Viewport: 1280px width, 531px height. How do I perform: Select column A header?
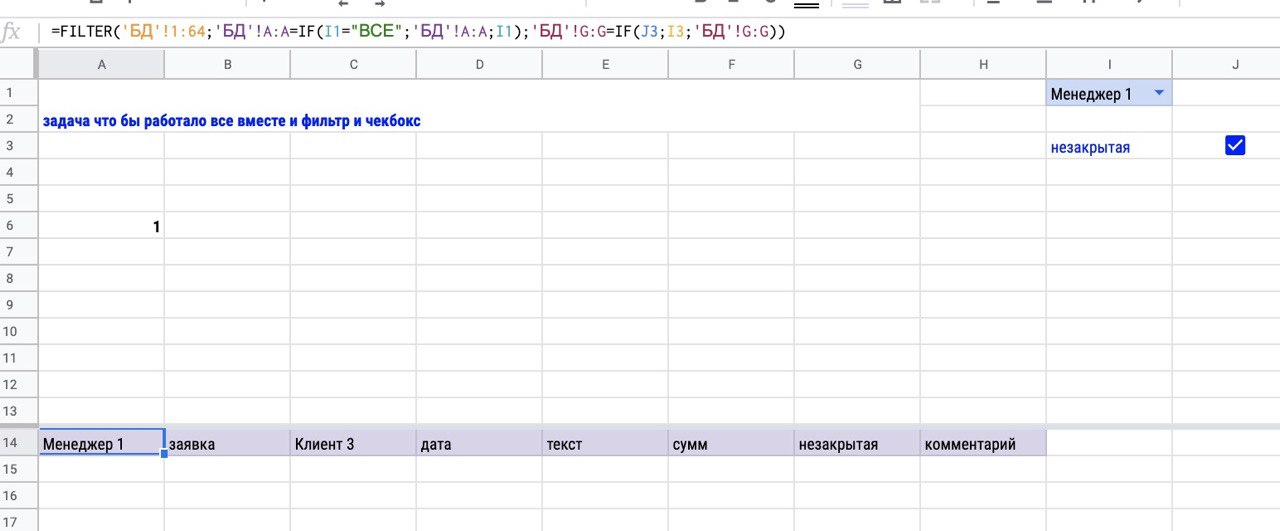(x=101, y=64)
